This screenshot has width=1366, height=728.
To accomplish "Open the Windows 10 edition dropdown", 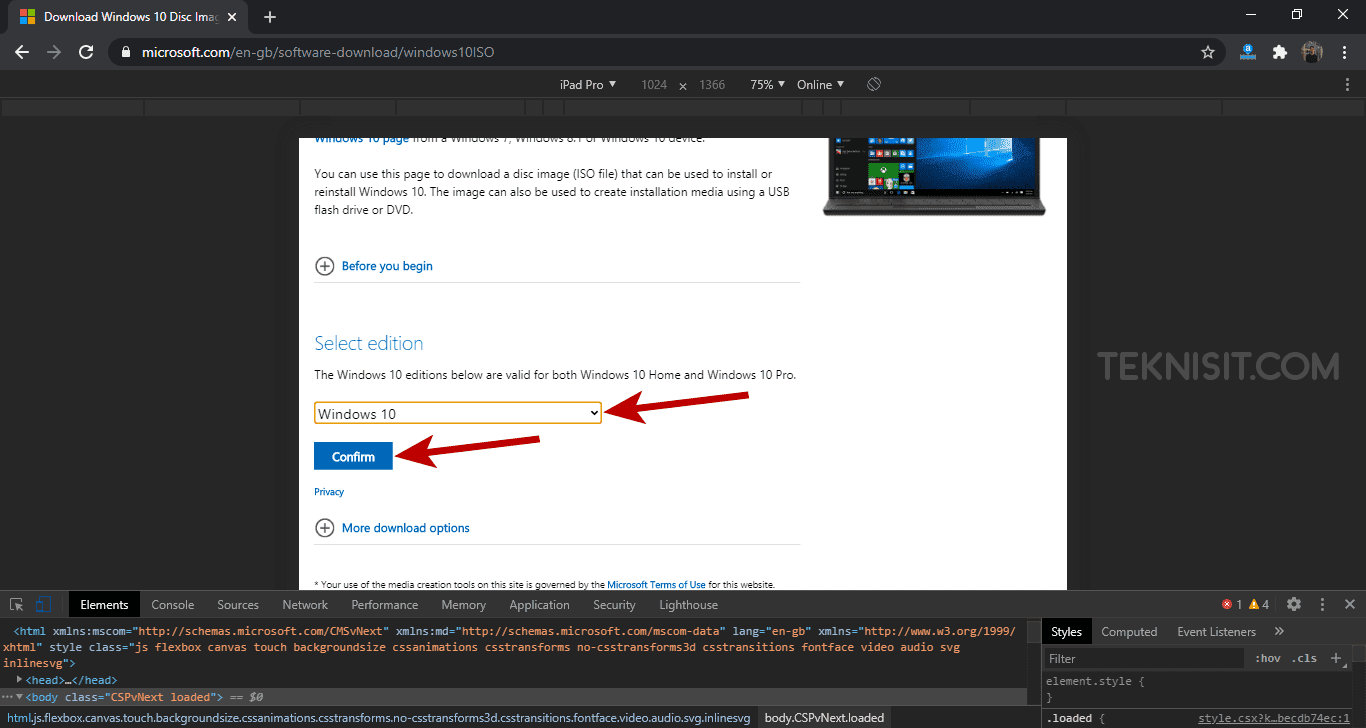I will tap(458, 413).
